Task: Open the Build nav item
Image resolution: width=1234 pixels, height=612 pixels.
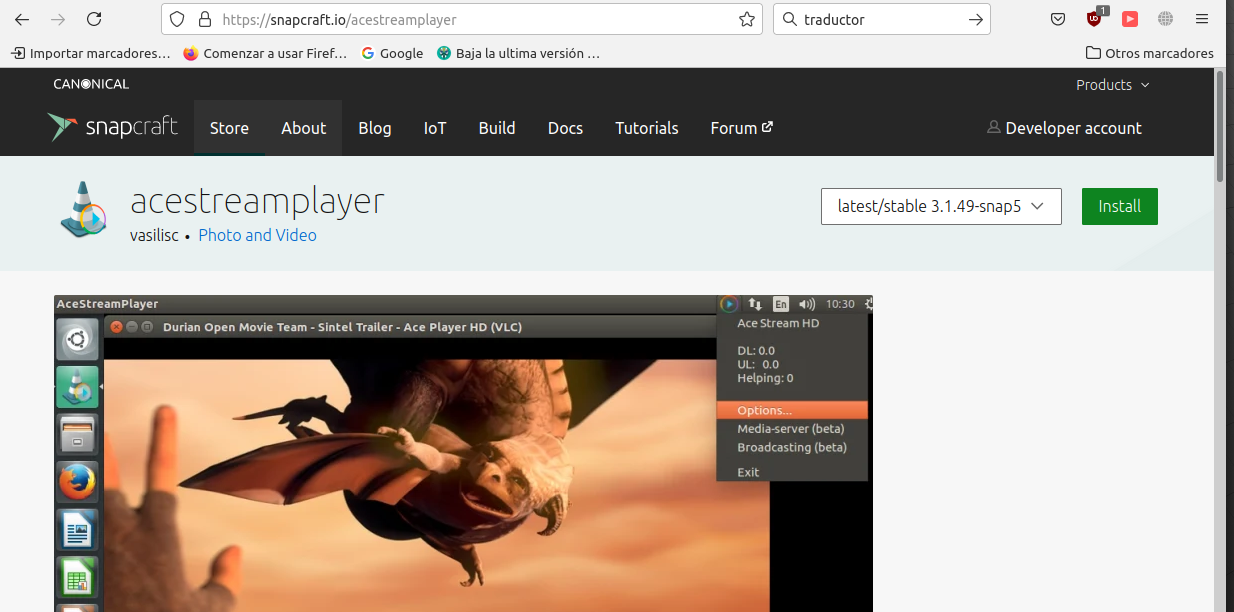Action: coord(497,128)
